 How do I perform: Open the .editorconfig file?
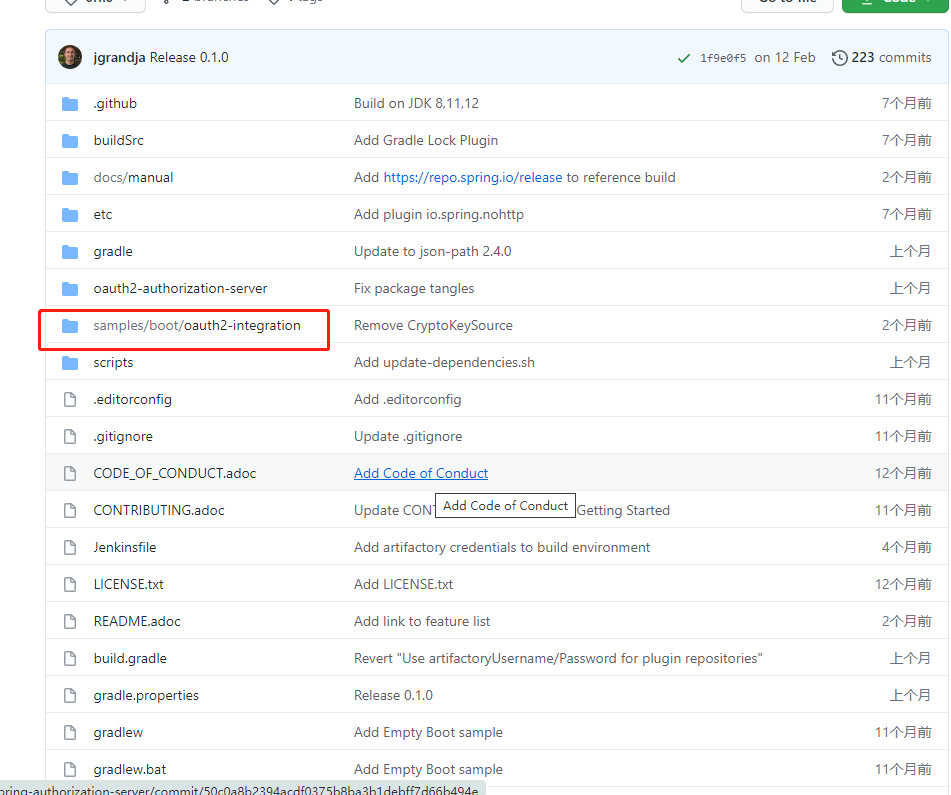click(132, 400)
